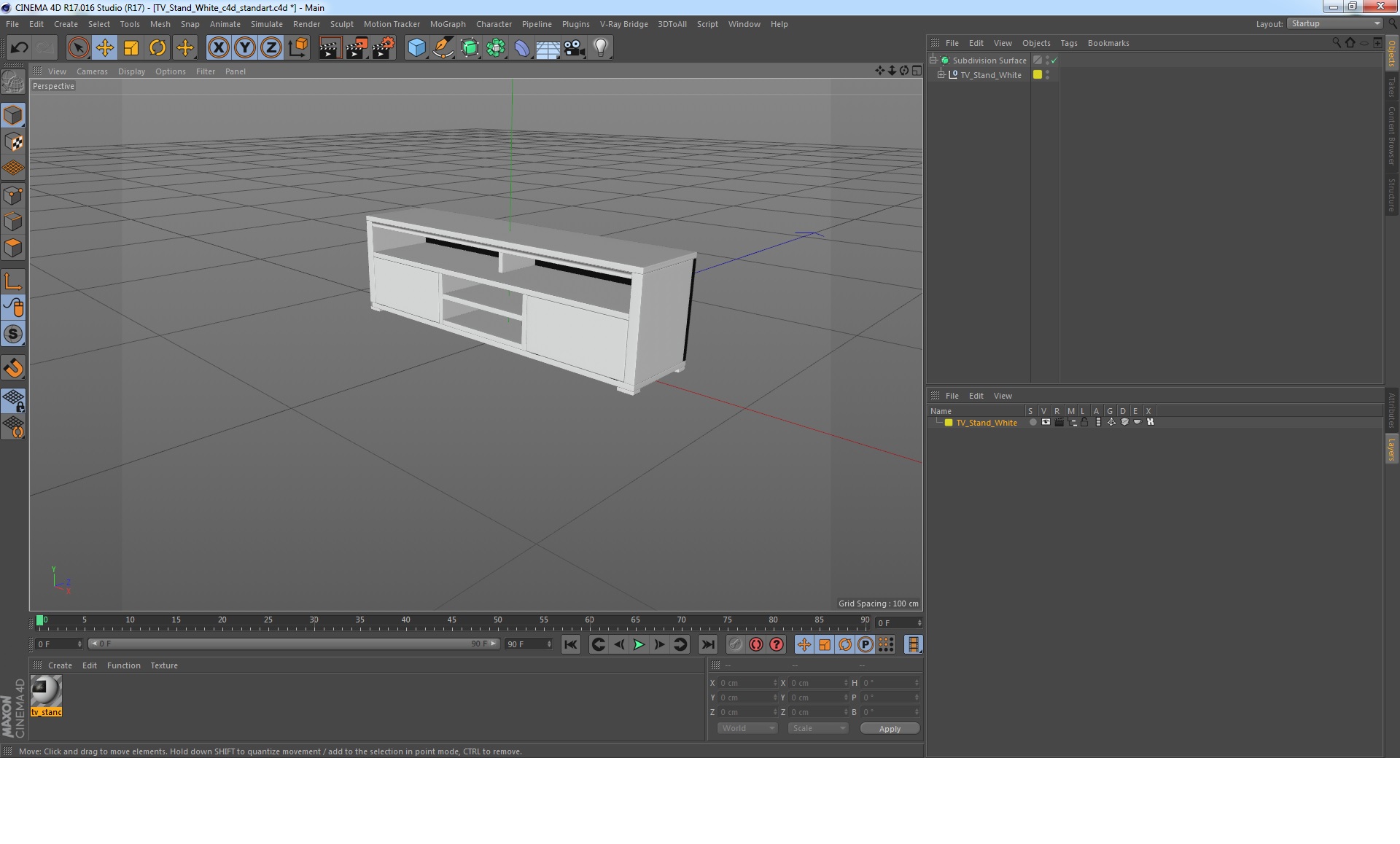Toggle Subdivision Surface green checkmark
This screenshot has height=844, width=1400.
pyautogui.click(x=1054, y=60)
